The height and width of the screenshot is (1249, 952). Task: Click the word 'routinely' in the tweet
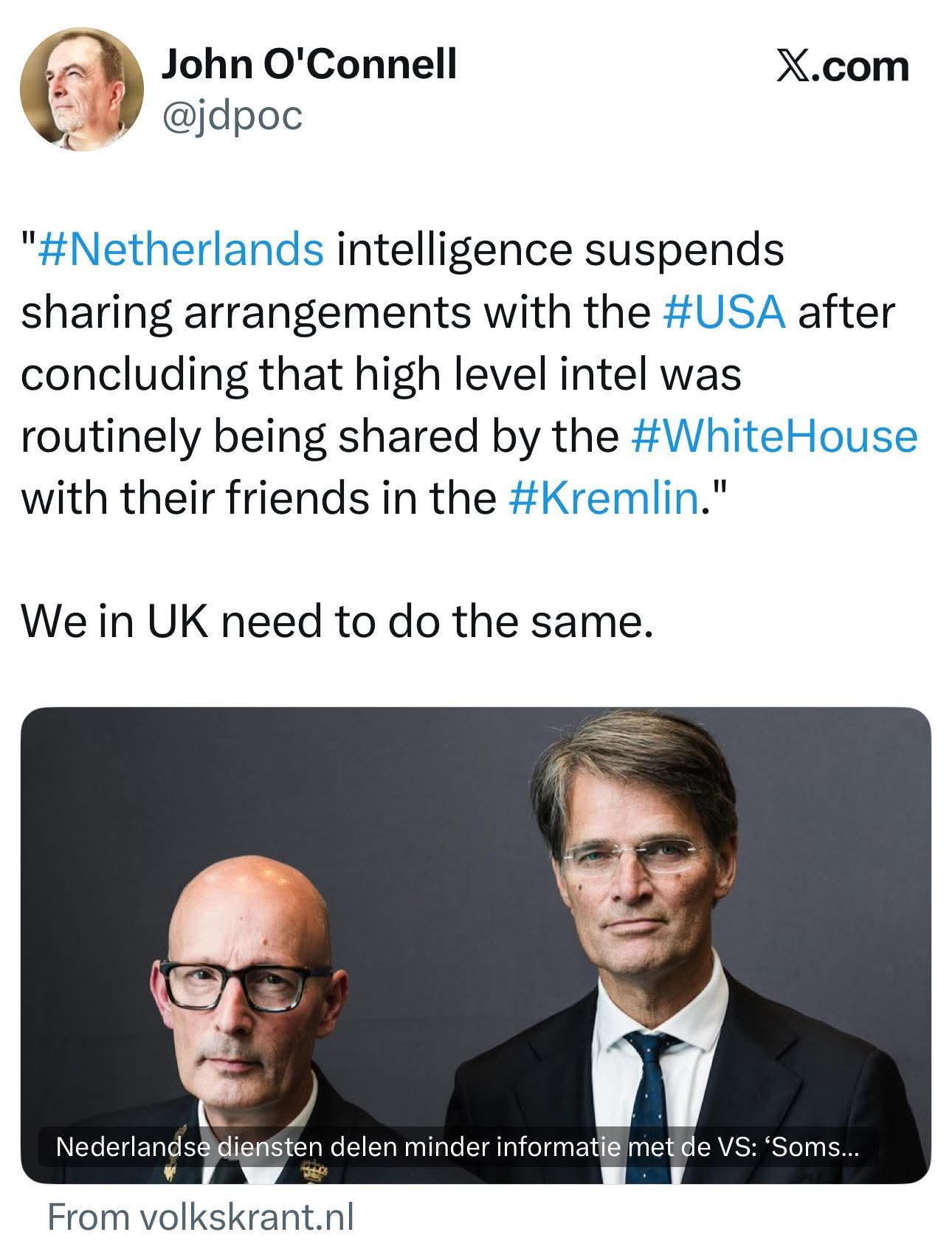[x=110, y=436]
